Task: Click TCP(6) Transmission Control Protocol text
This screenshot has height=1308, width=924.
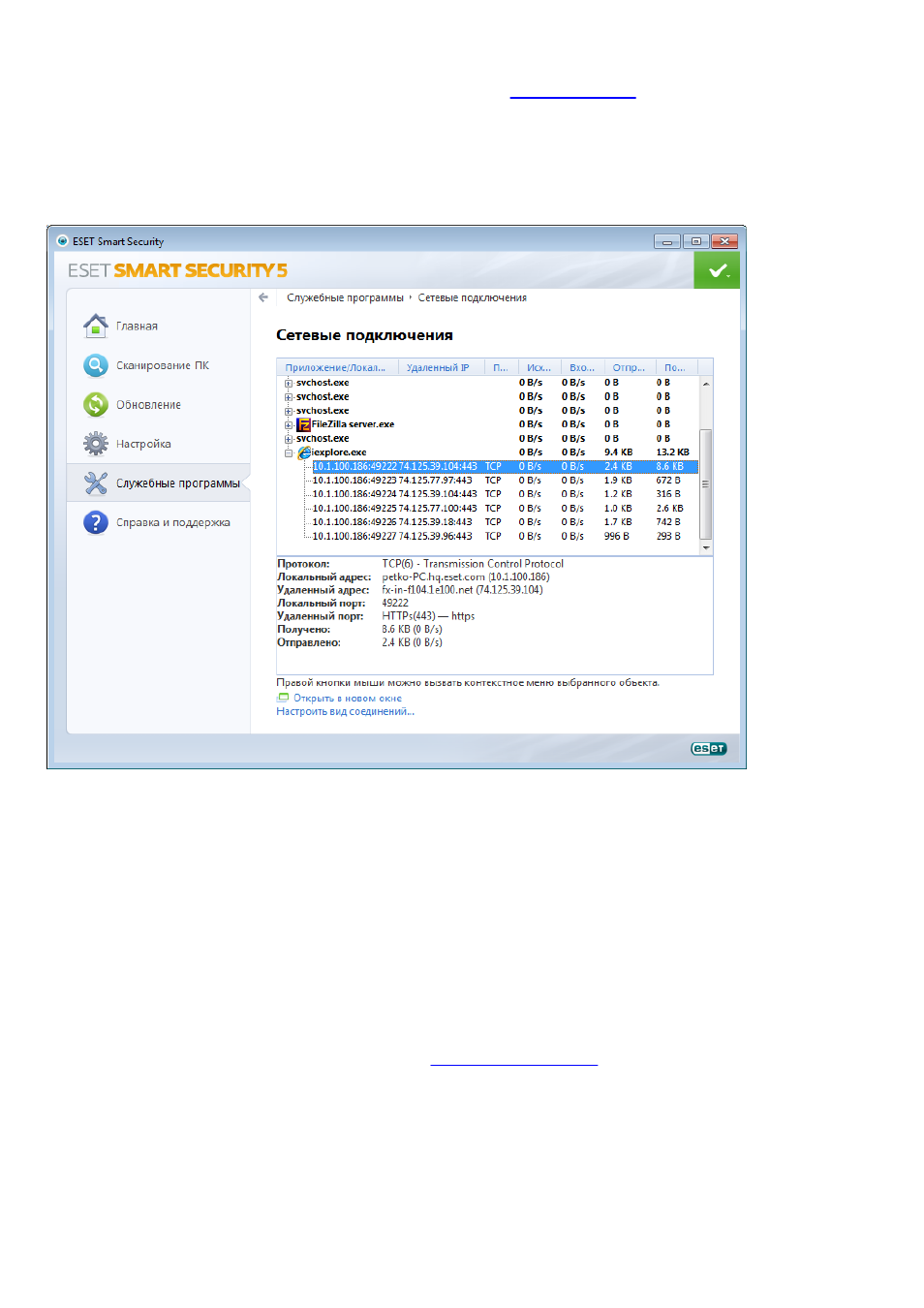Action: click(473, 563)
